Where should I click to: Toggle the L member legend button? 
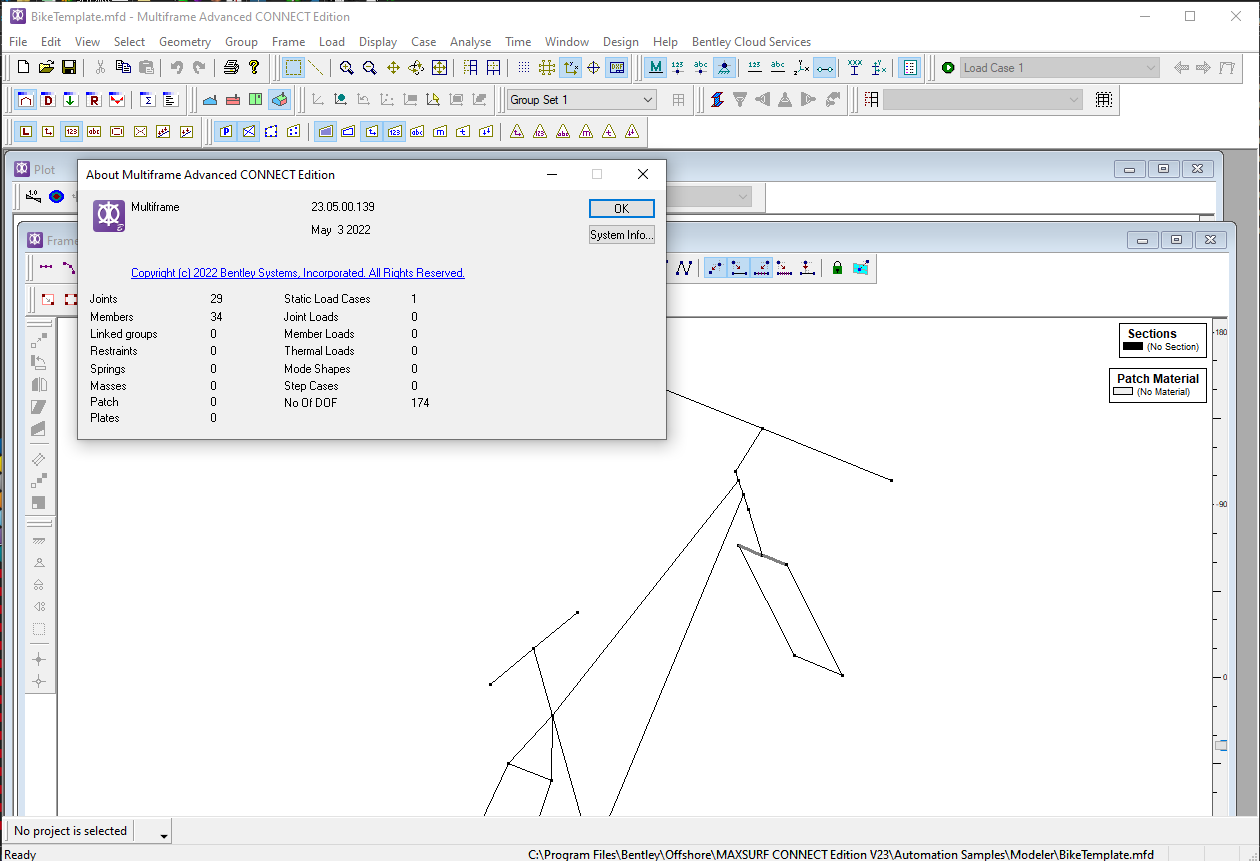(25, 132)
